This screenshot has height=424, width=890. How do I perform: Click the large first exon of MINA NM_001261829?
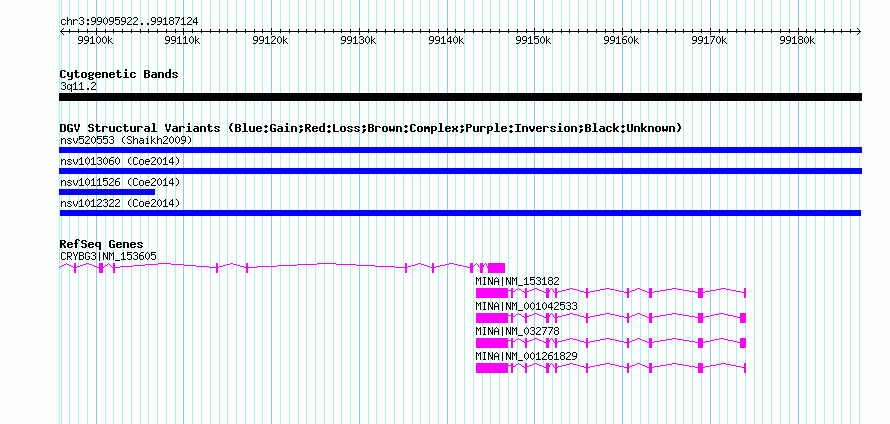492,368
